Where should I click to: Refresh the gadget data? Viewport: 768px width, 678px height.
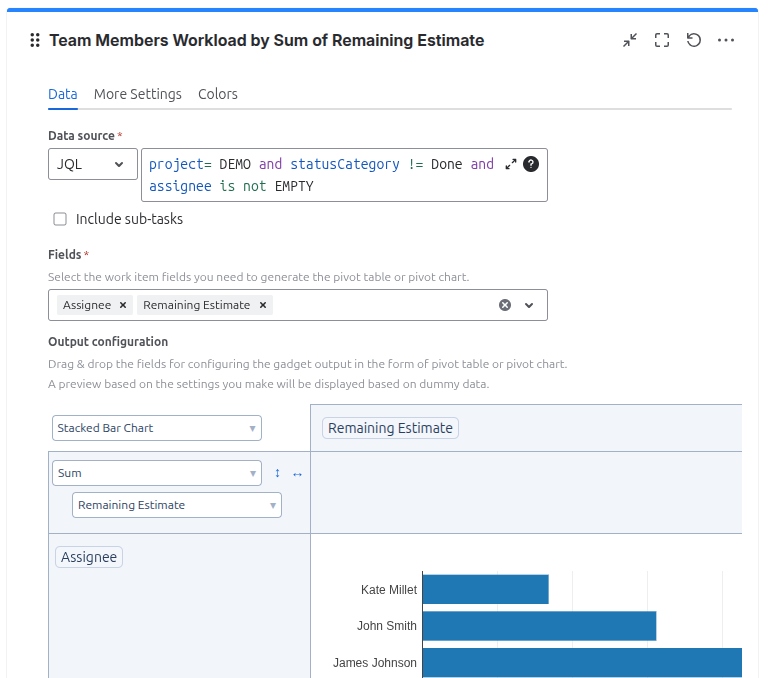pos(694,40)
